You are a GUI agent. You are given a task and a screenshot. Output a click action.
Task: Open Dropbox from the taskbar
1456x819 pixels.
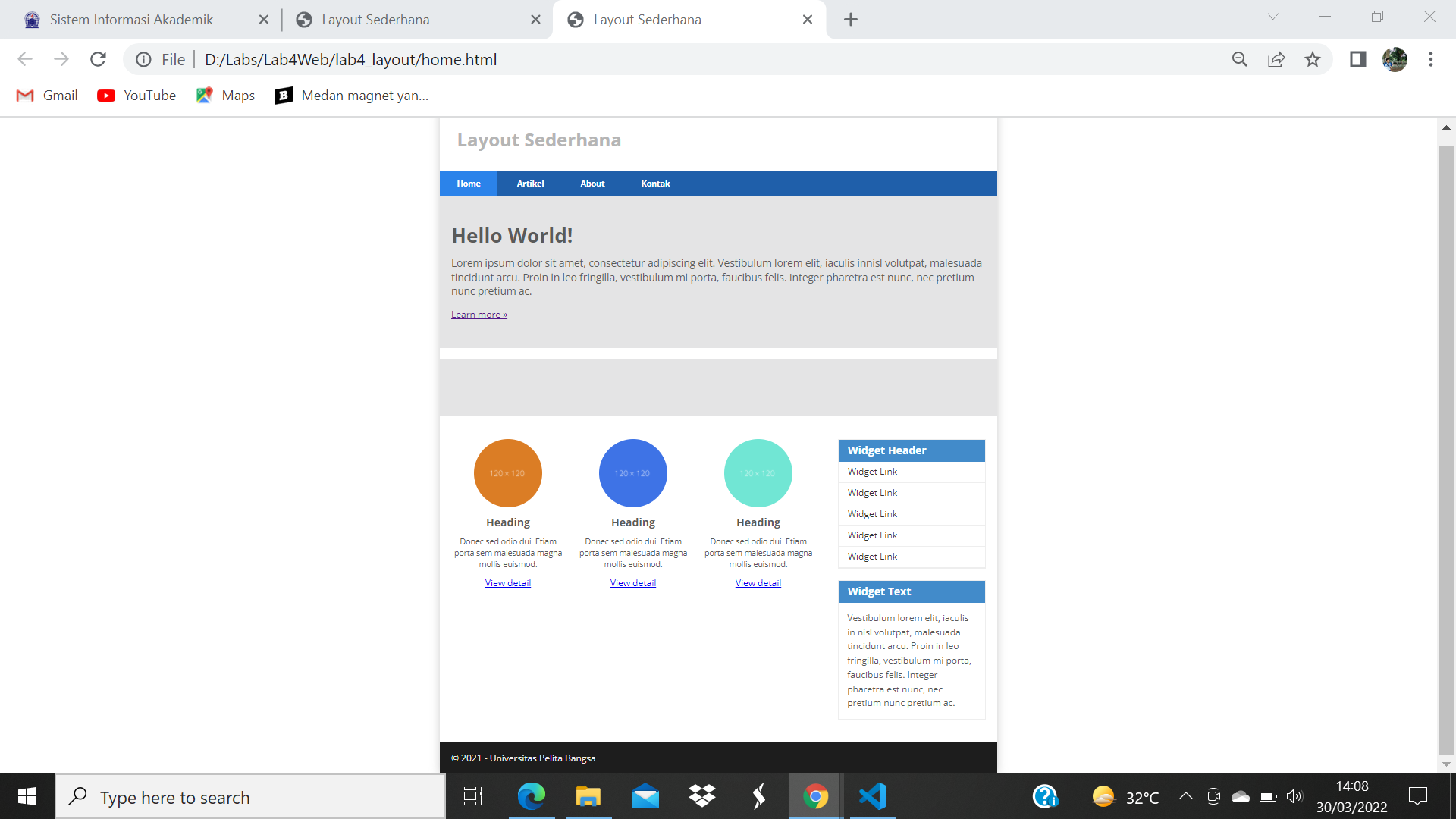click(x=702, y=796)
